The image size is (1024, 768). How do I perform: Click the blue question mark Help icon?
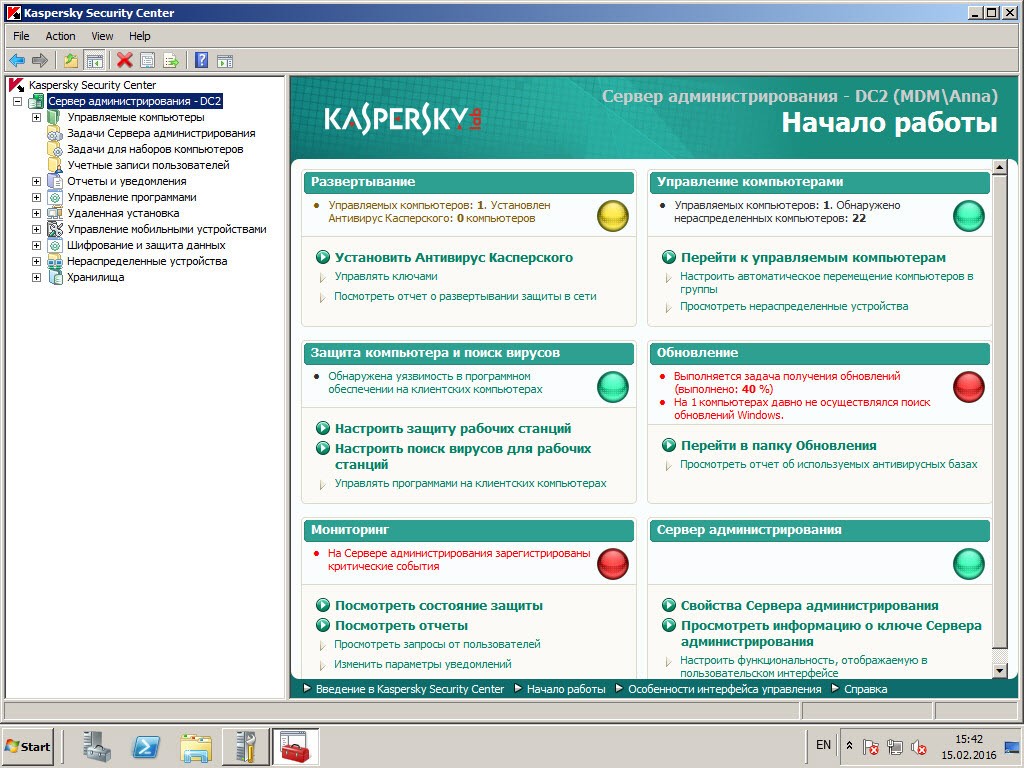click(202, 61)
